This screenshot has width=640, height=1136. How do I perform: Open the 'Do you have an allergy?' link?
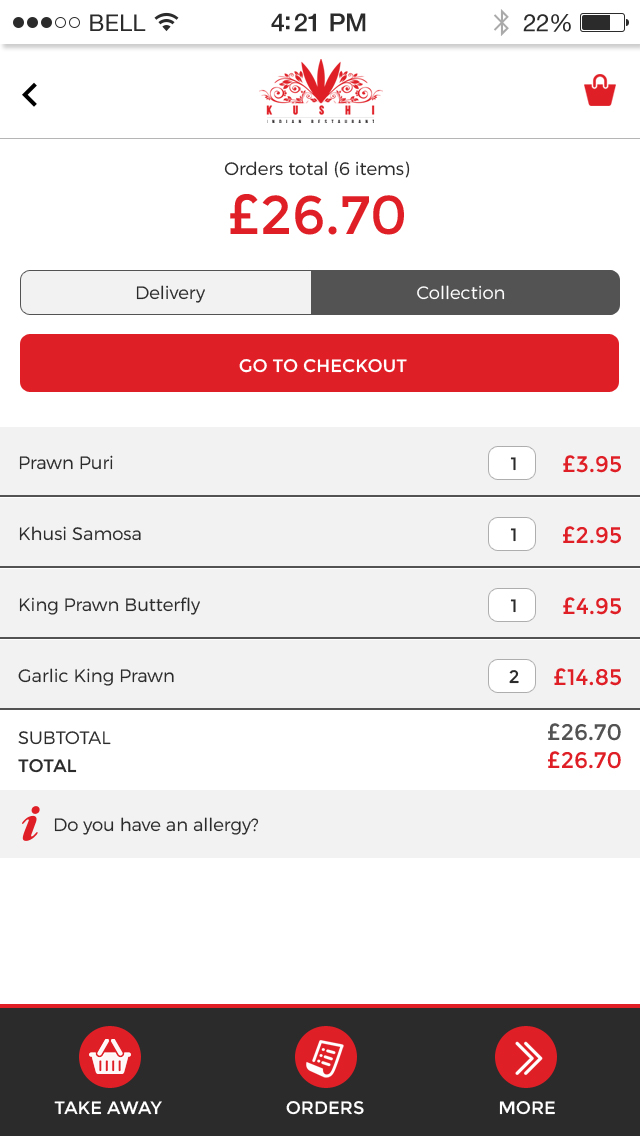156,824
